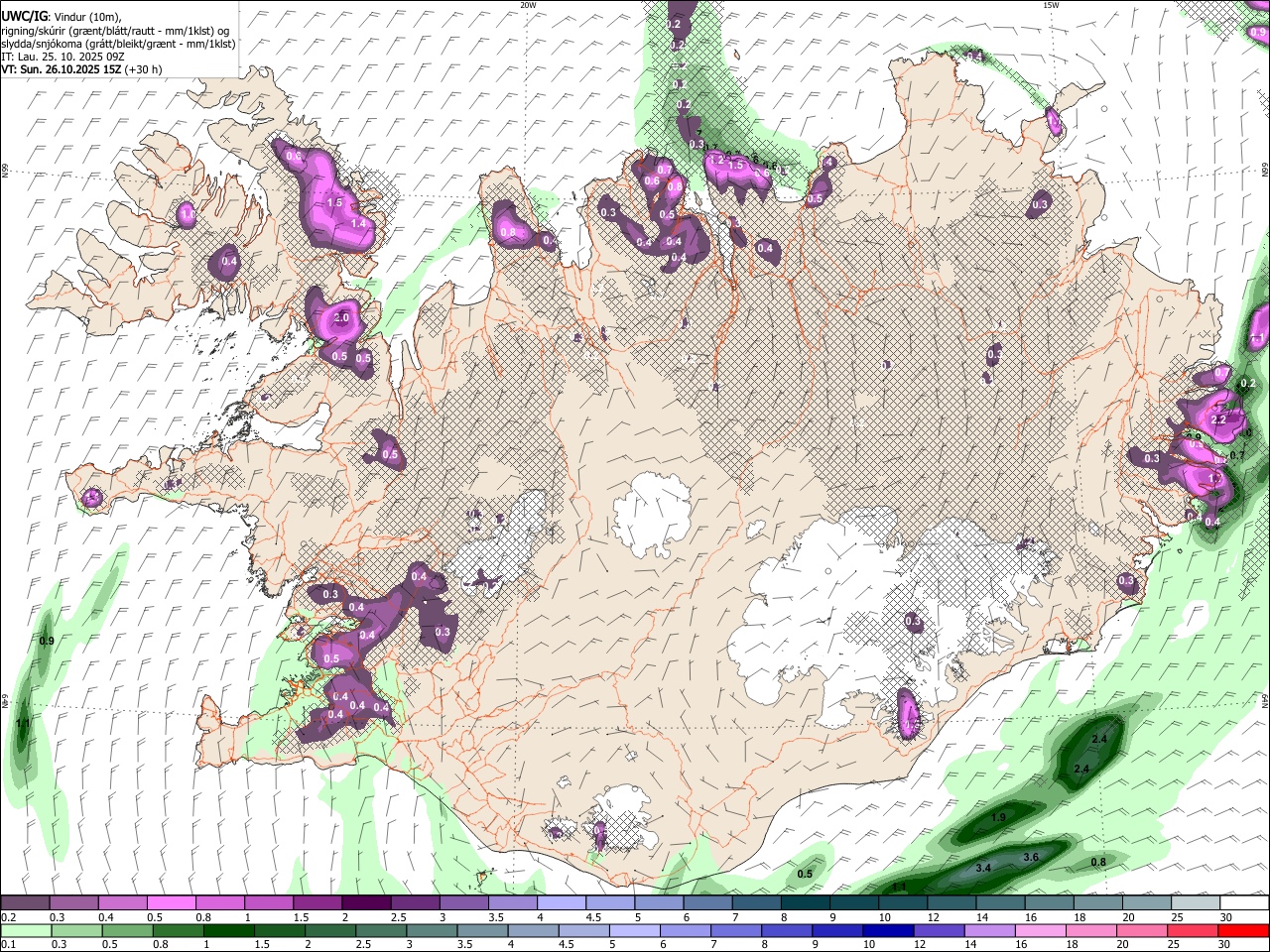Click the 2.0 snowfall value in the west

[342, 317]
